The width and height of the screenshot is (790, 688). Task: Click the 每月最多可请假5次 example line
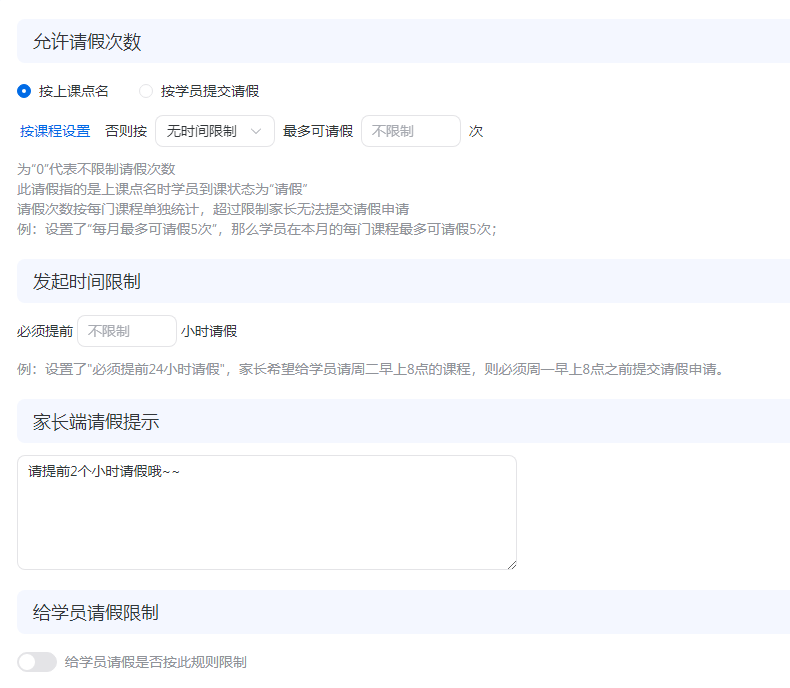click(x=257, y=228)
